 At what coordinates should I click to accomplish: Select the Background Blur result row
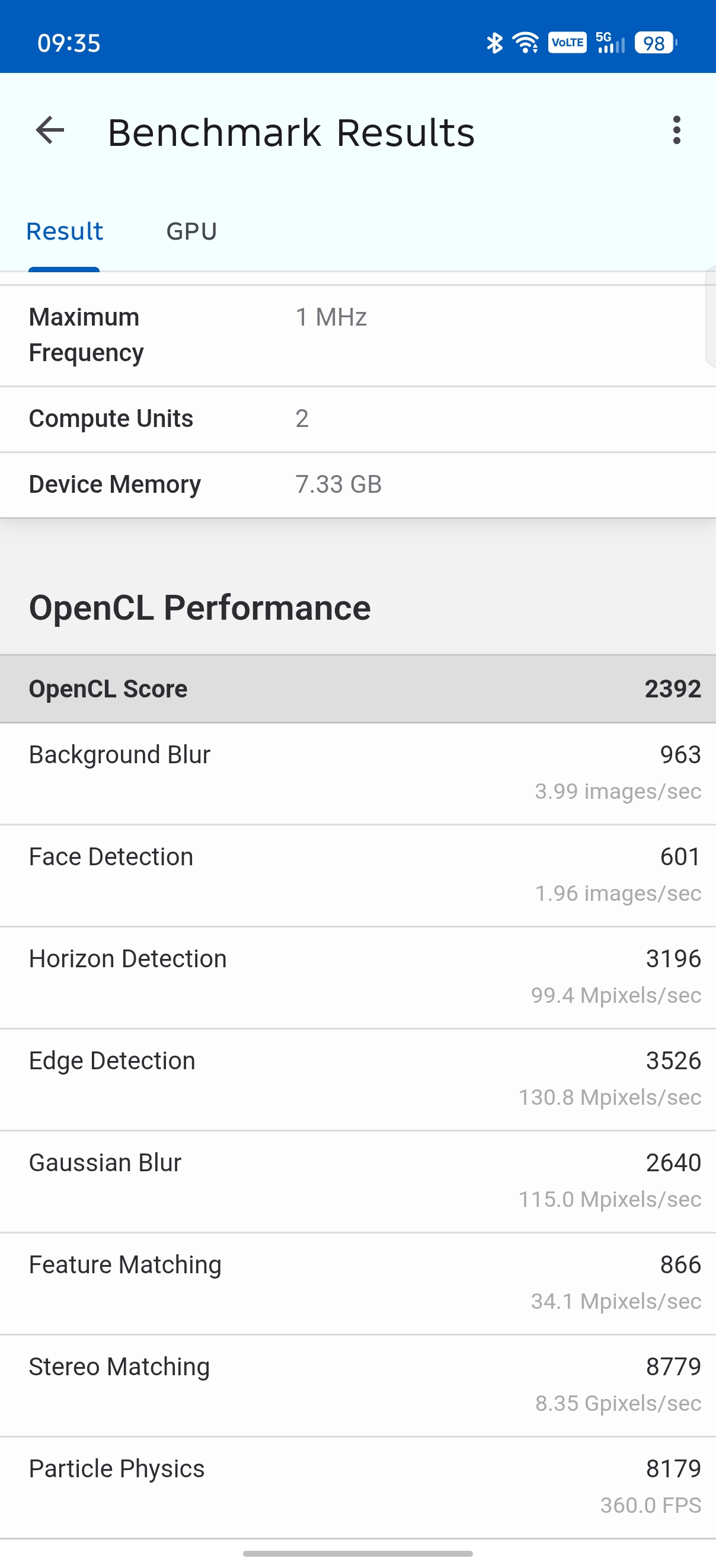pyautogui.click(x=357, y=773)
